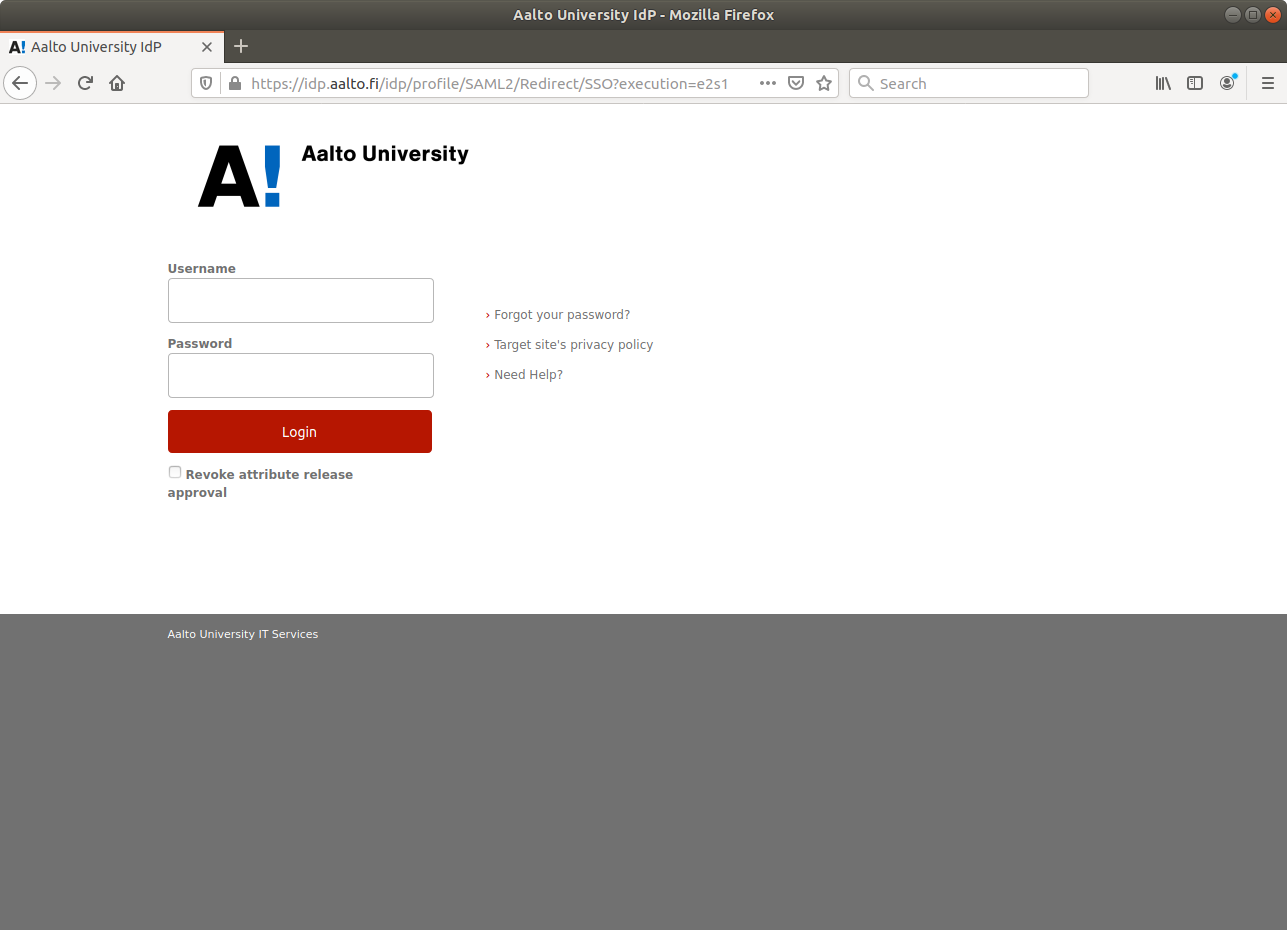Image resolution: width=1287 pixels, height=930 pixels.
Task: Save page to Pocket
Action: tap(796, 84)
